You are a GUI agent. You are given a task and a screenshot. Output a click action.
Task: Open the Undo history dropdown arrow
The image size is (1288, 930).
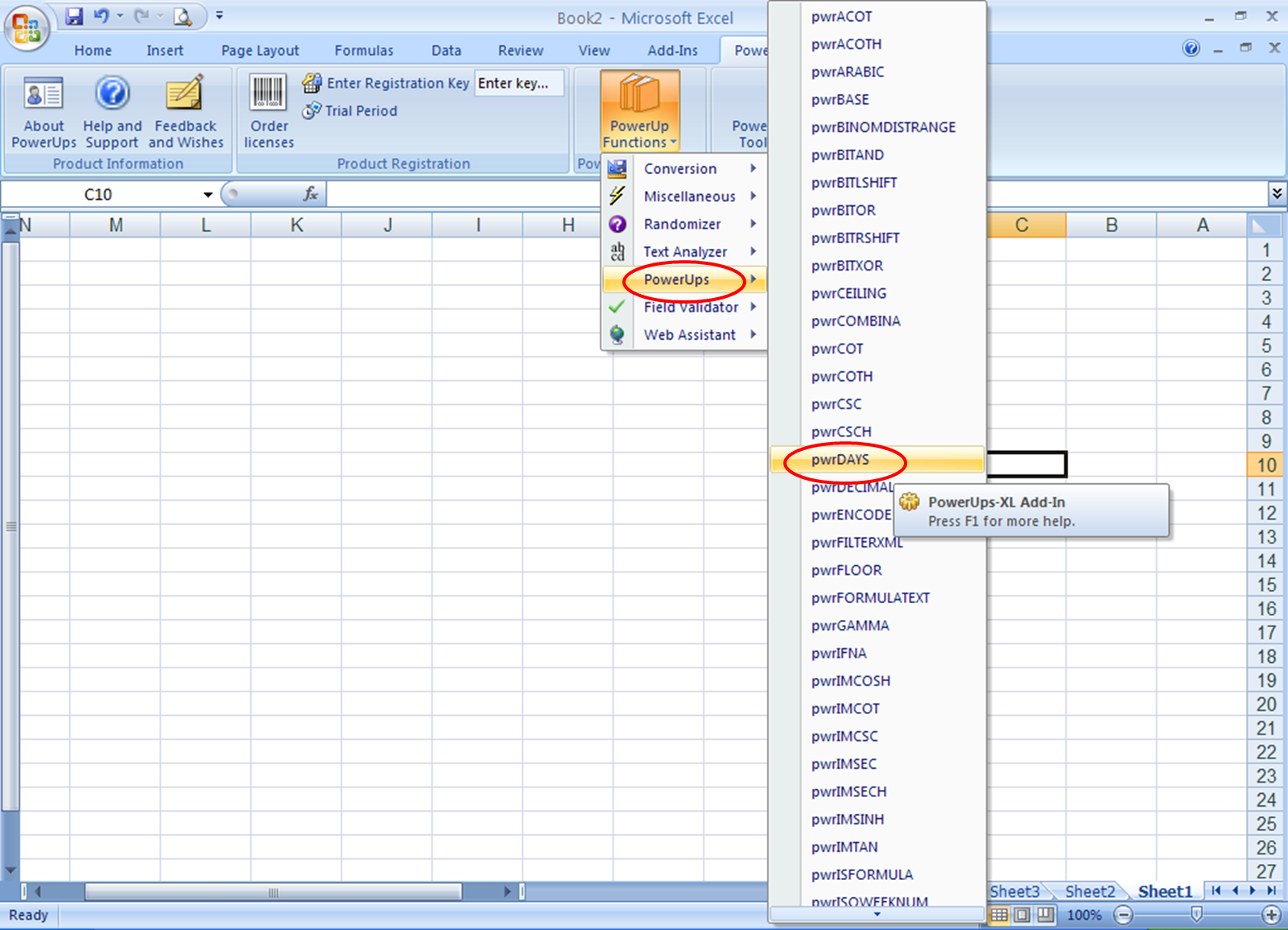[120, 16]
